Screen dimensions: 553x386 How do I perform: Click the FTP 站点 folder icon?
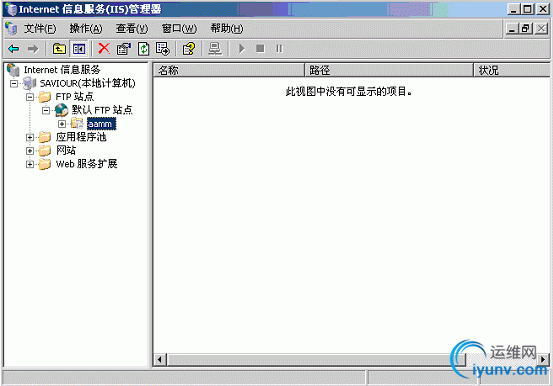point(45,96)
